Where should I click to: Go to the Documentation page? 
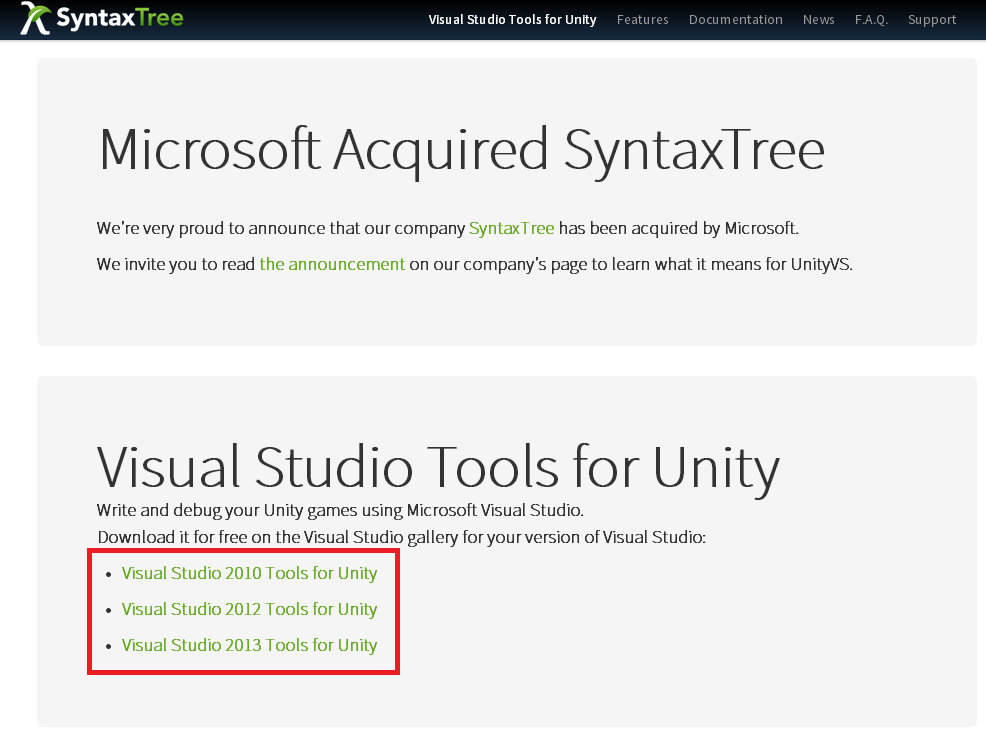pyautogui.click(x=736, y=20)
